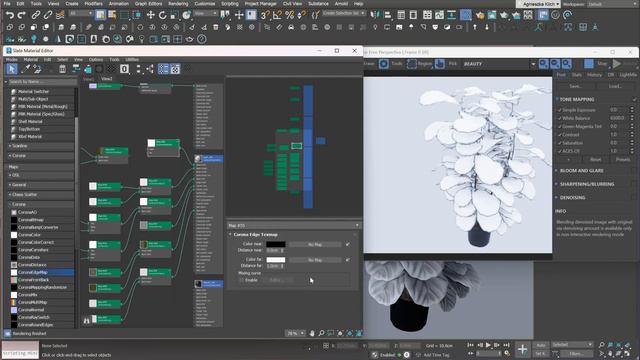Click the Auto key button
The image size is (640, 360).
(x=541, y=345)
